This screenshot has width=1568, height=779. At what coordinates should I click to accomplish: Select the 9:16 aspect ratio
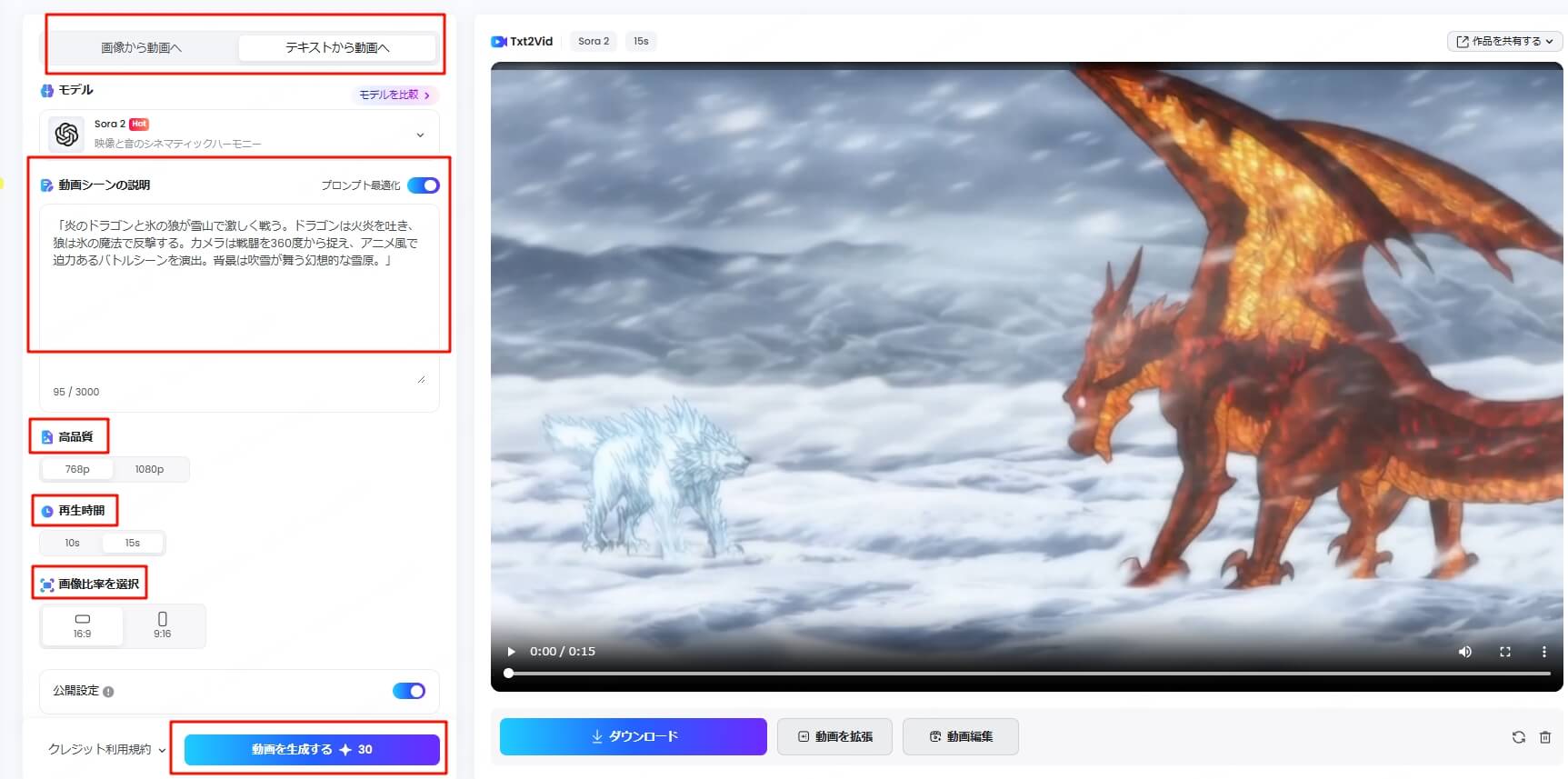coord(162,625)
